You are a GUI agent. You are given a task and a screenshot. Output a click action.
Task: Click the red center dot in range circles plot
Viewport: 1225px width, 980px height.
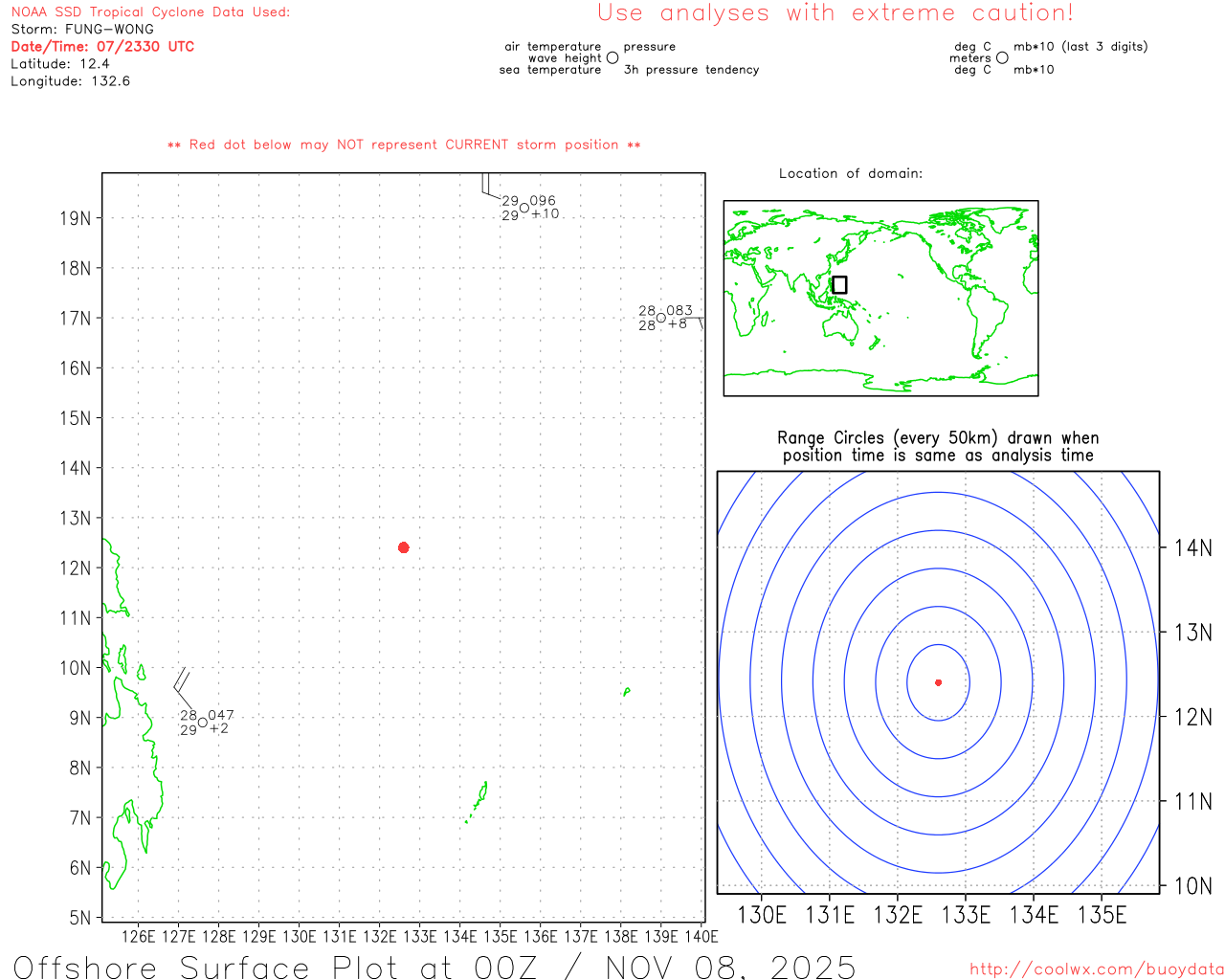click(x=938, y=682)
